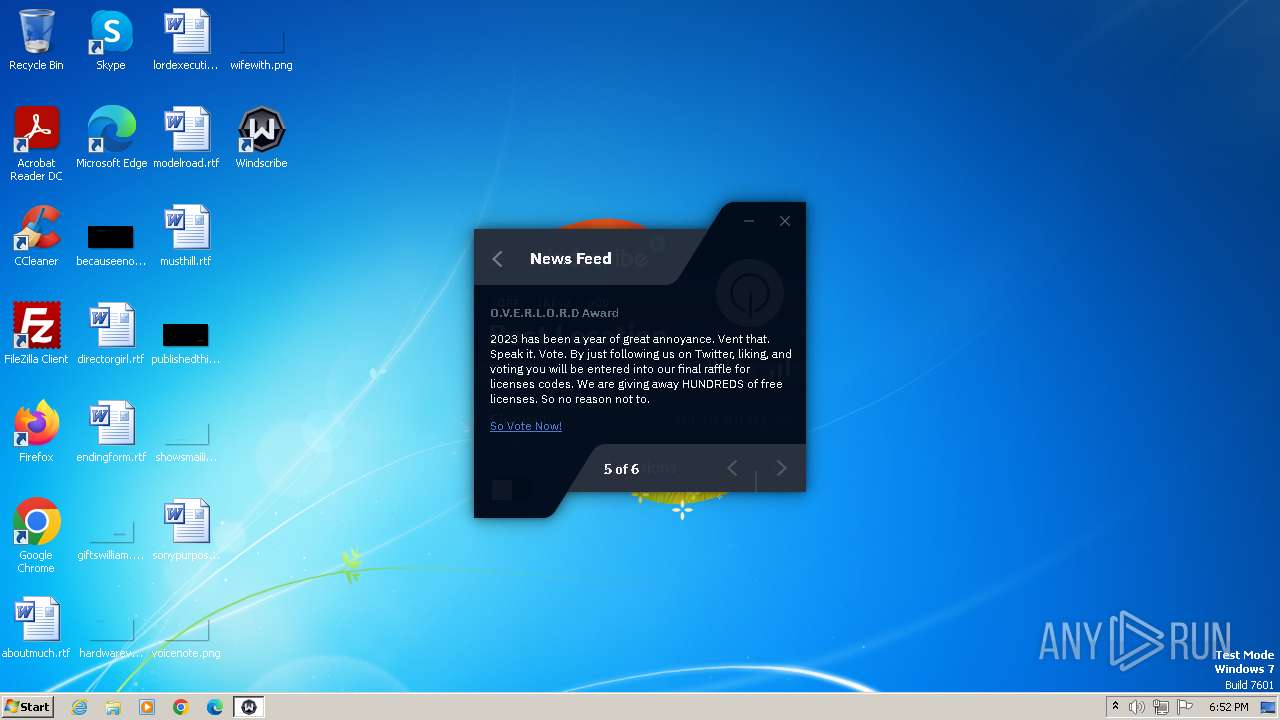Screen dimensions: 1280x720
Task: Show the previous news feed item
Action: [732, 469]
